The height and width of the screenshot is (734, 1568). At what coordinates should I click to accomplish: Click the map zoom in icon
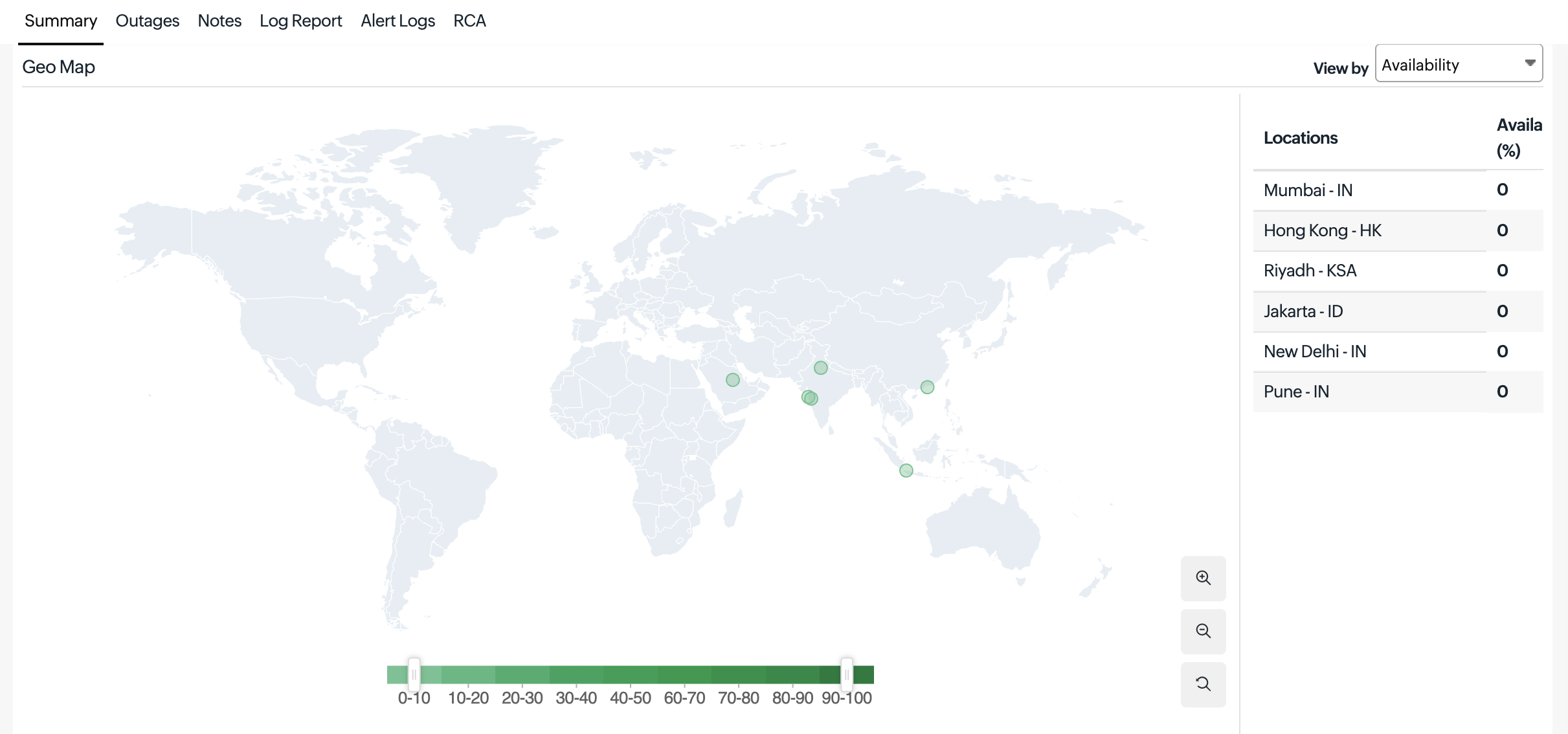coord(1203,578)
